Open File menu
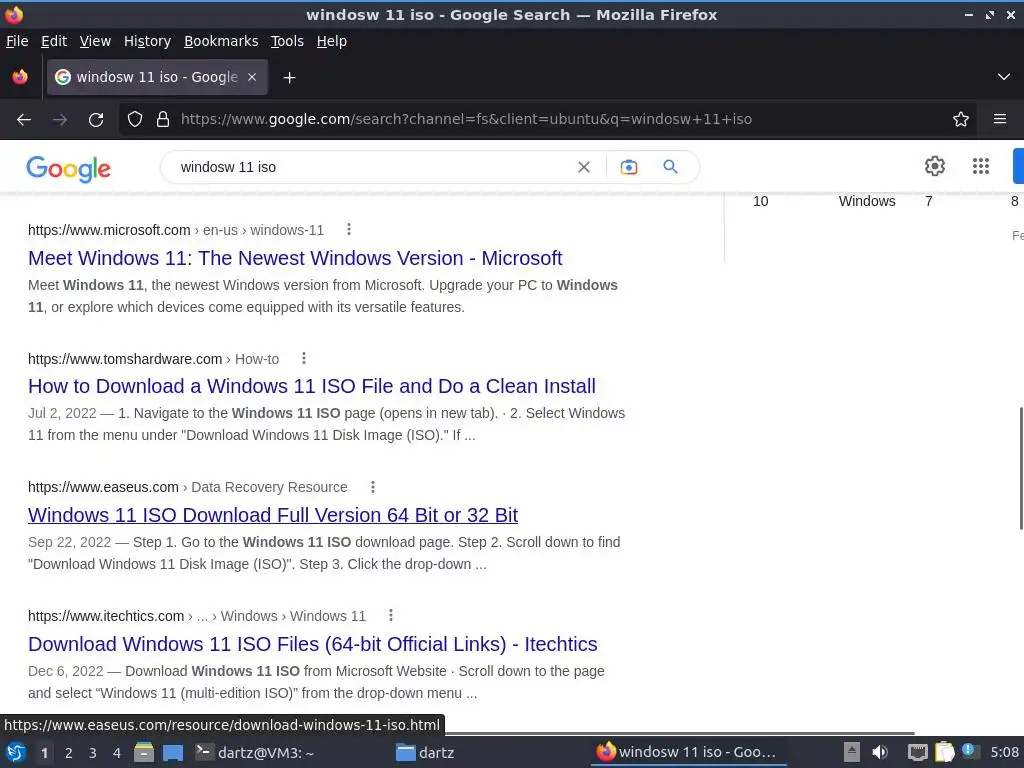1024x768 pixels. (17, 41)
